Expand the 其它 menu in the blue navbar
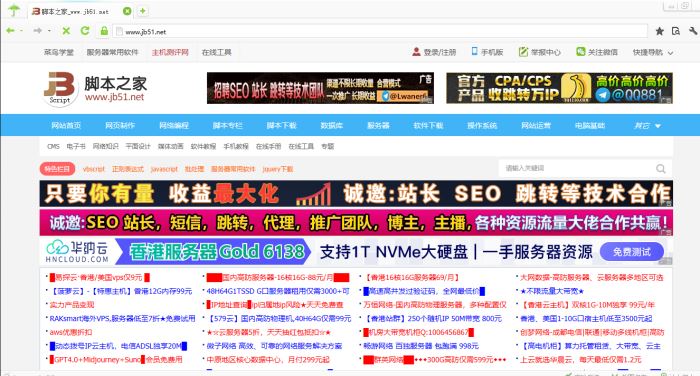 (x=647, y=125)
